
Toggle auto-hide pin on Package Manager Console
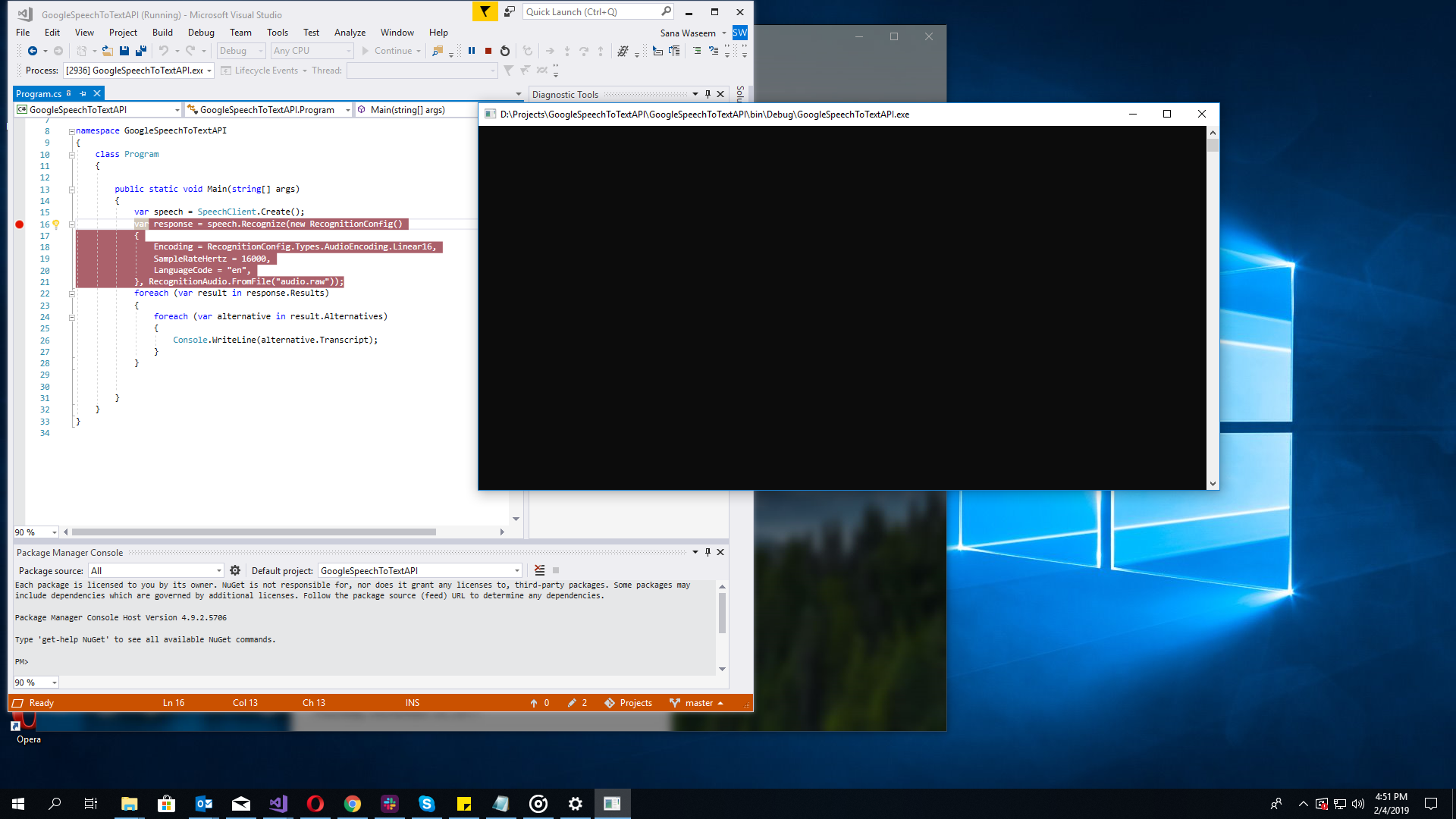click(x=708, y=552)
